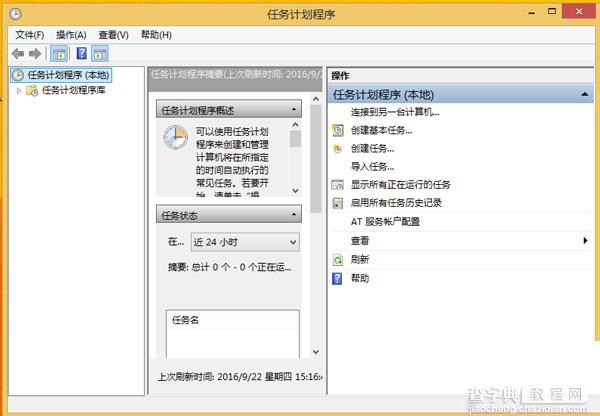Screen dimensions: 600x416
Task: Click the 帮助 action text
Action: [x=360, y=278]
